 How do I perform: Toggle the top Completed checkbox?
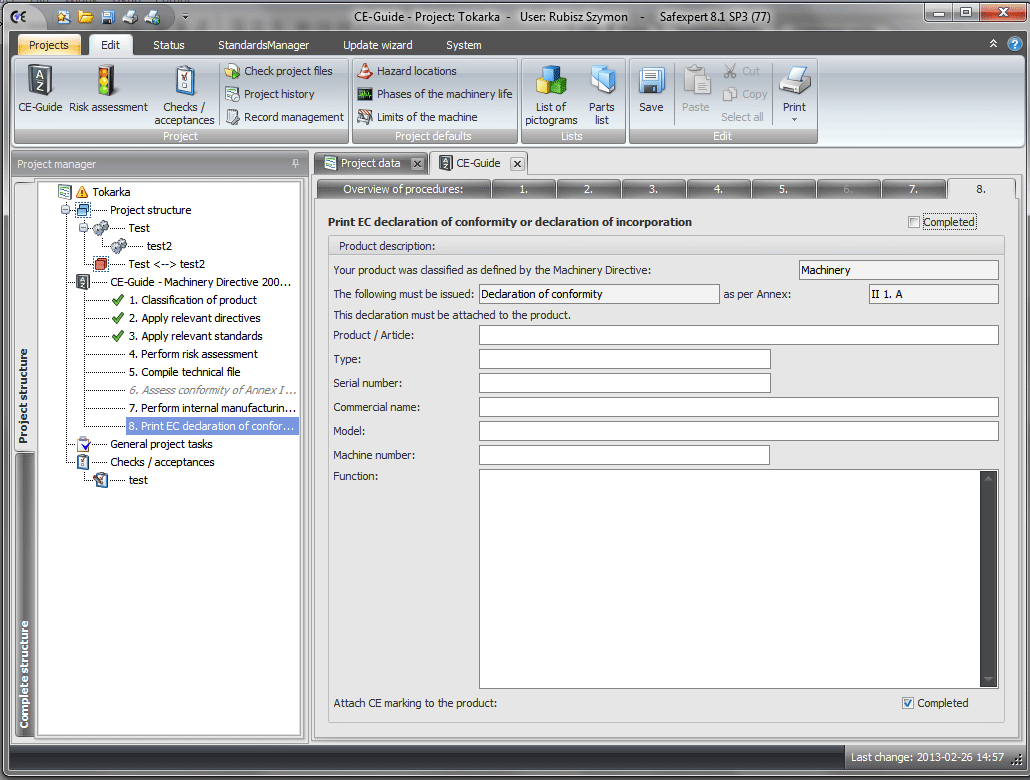click(x=914, y=222)
